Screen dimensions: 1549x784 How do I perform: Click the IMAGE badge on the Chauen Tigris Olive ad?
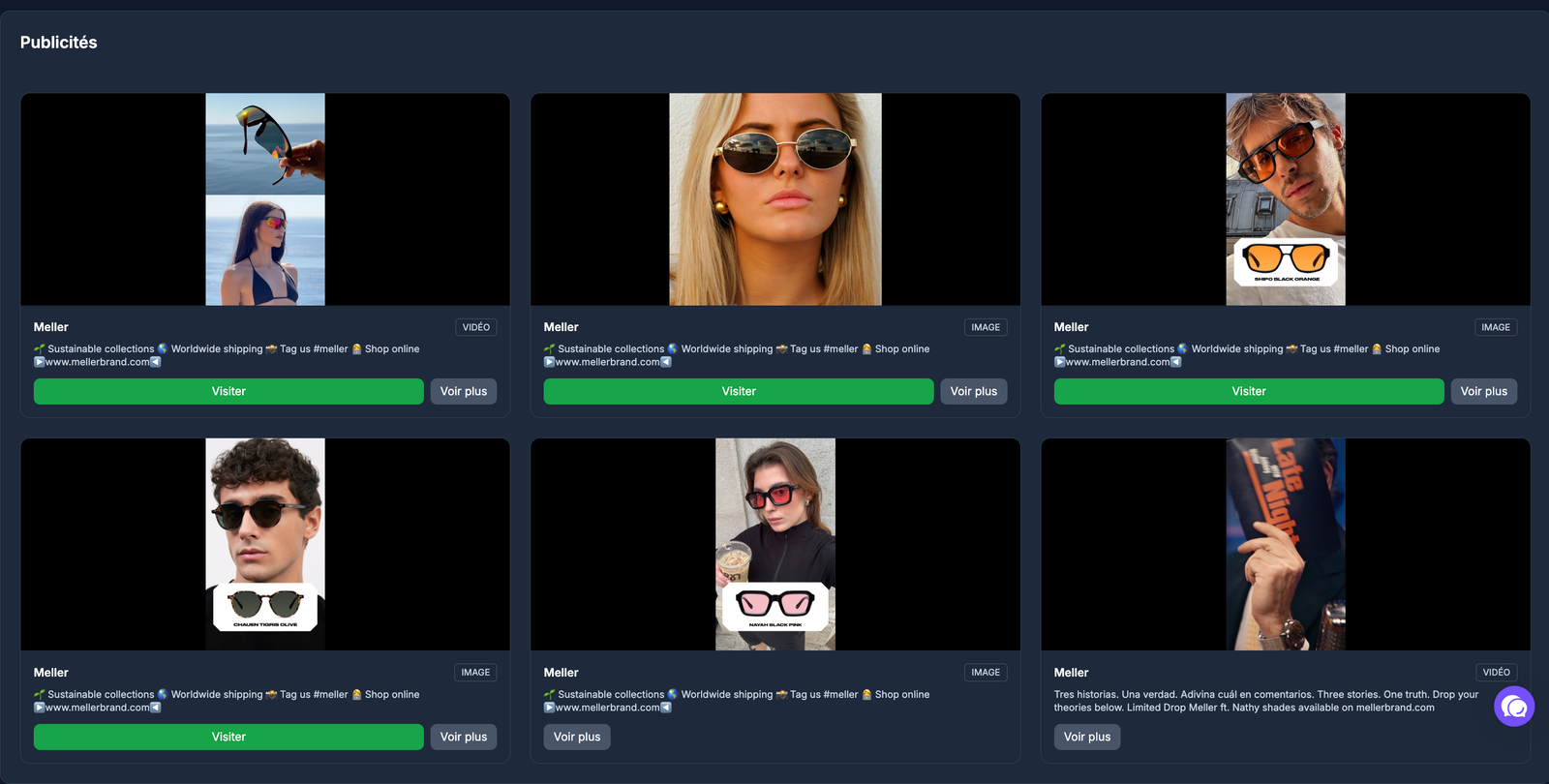[x=475, y=673]
